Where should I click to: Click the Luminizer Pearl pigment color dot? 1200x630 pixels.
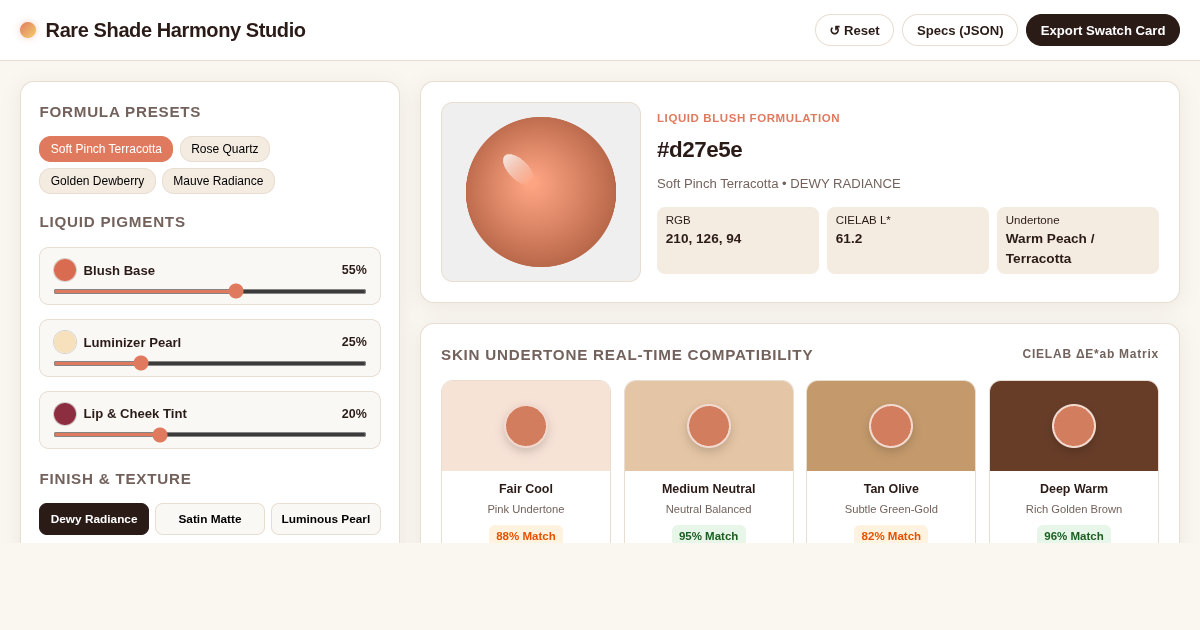pyautogui.click(x=65, y=342)
